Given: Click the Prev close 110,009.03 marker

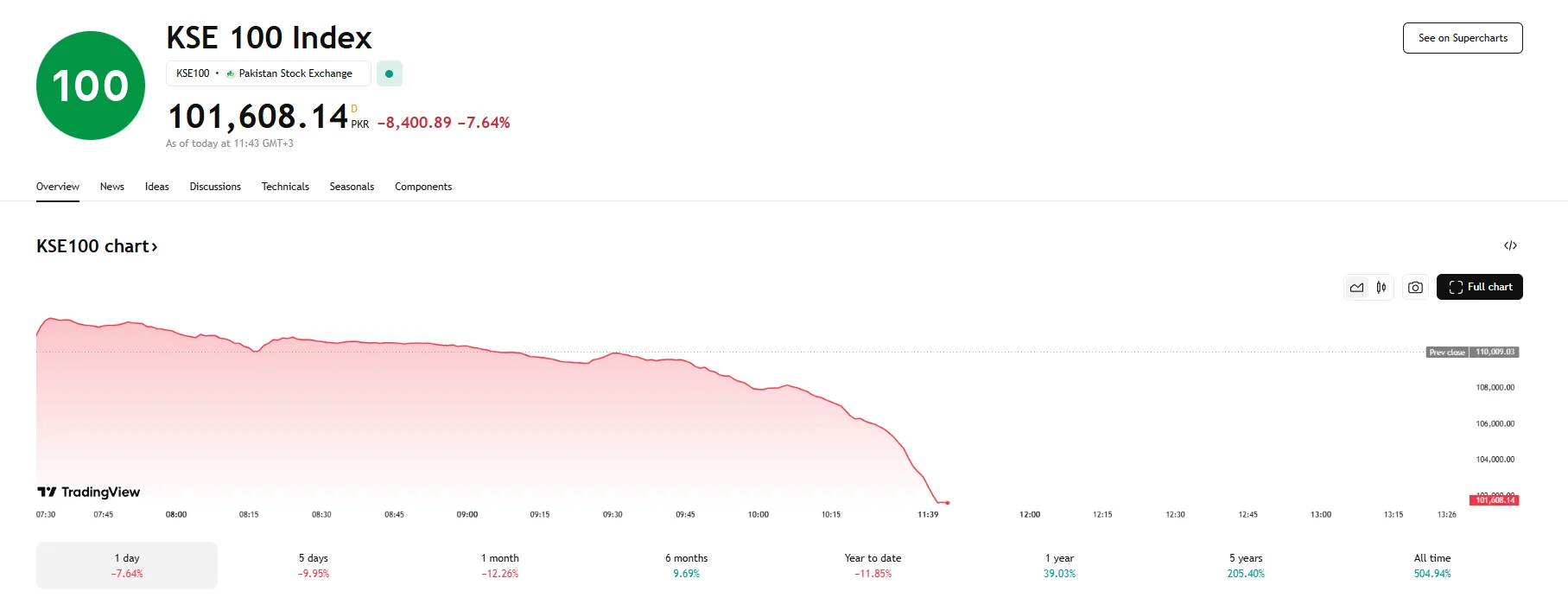Looking at the screenshot, I should pyautogui.click(x=1471, y=352).
